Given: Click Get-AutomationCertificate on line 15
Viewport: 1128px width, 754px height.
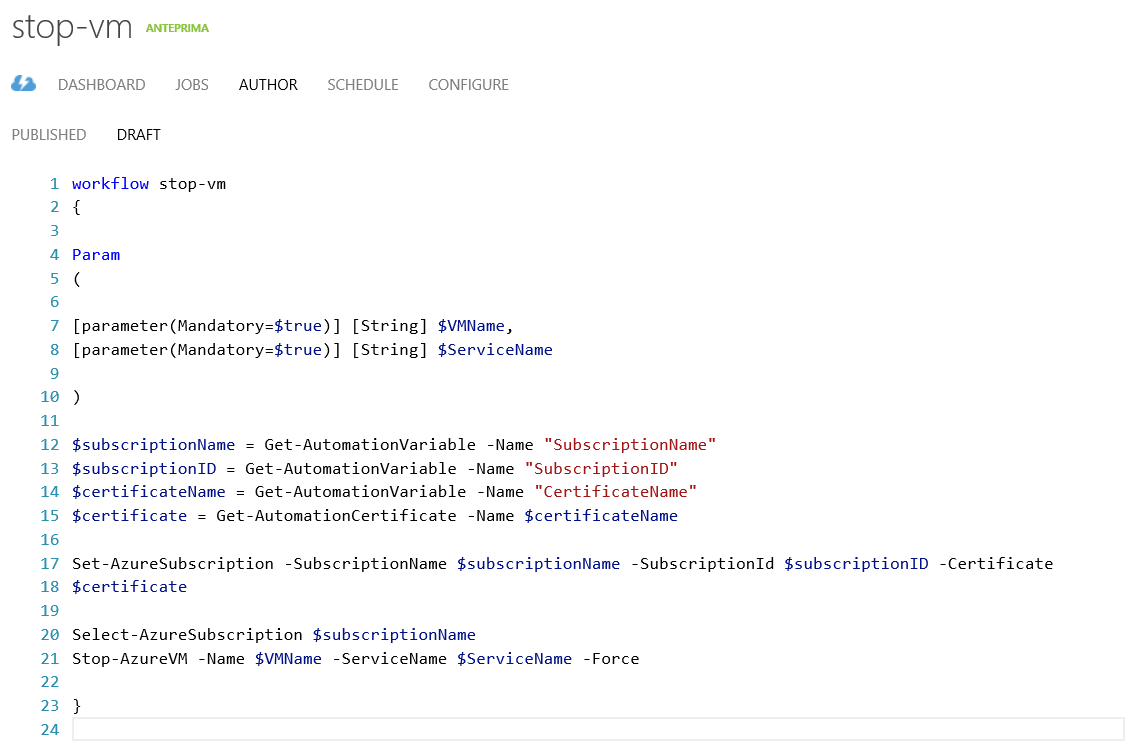Looking at the screenshot, I should (x=336, y=516).
